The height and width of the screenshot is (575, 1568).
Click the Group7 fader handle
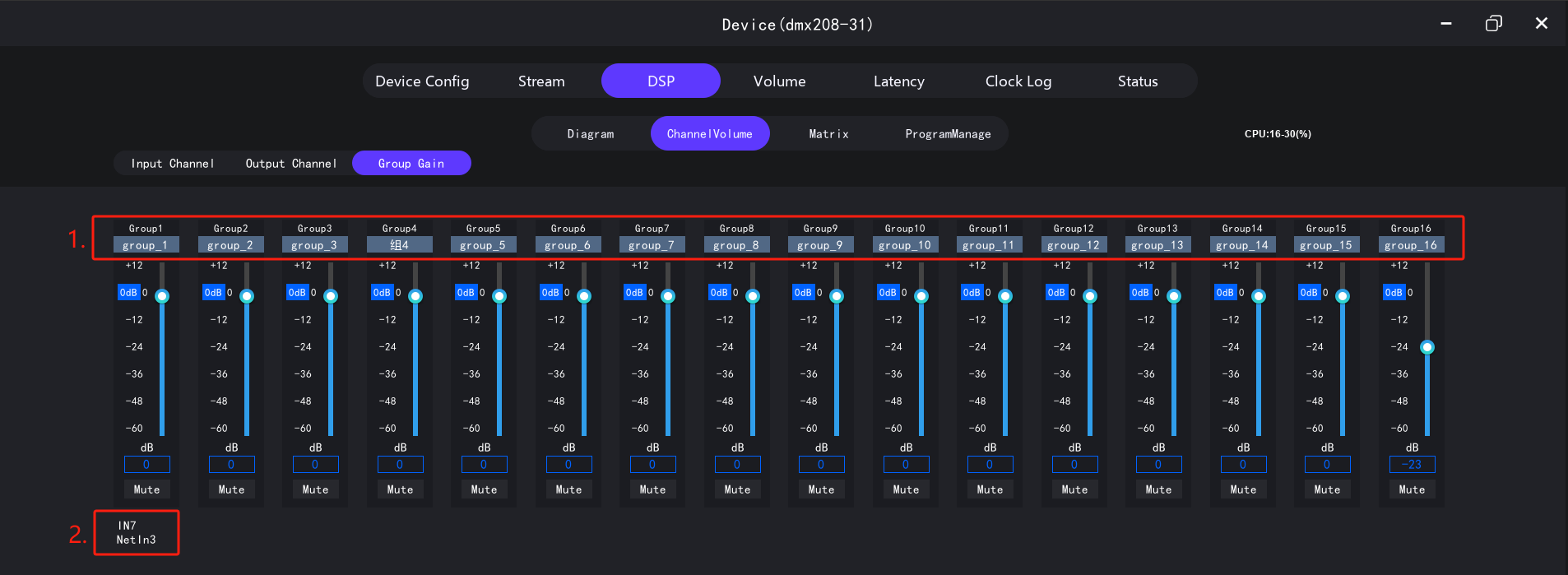point(668,296)
